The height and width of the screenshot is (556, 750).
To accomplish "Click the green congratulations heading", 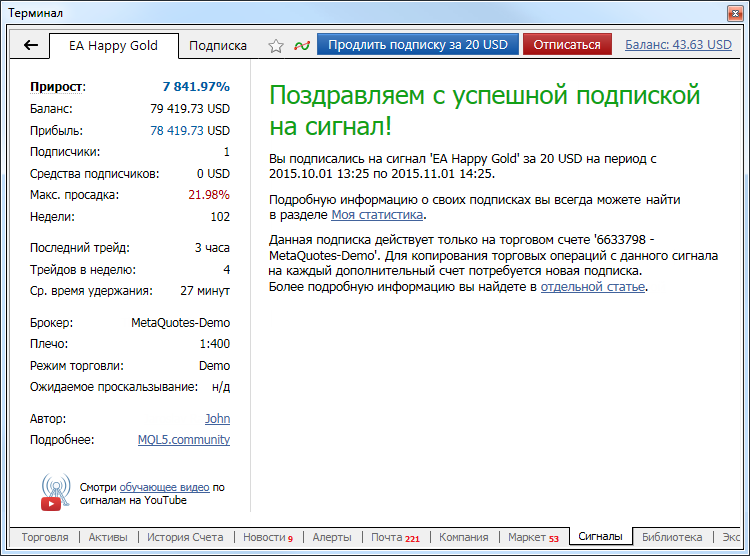I will (x=484, y=110).
